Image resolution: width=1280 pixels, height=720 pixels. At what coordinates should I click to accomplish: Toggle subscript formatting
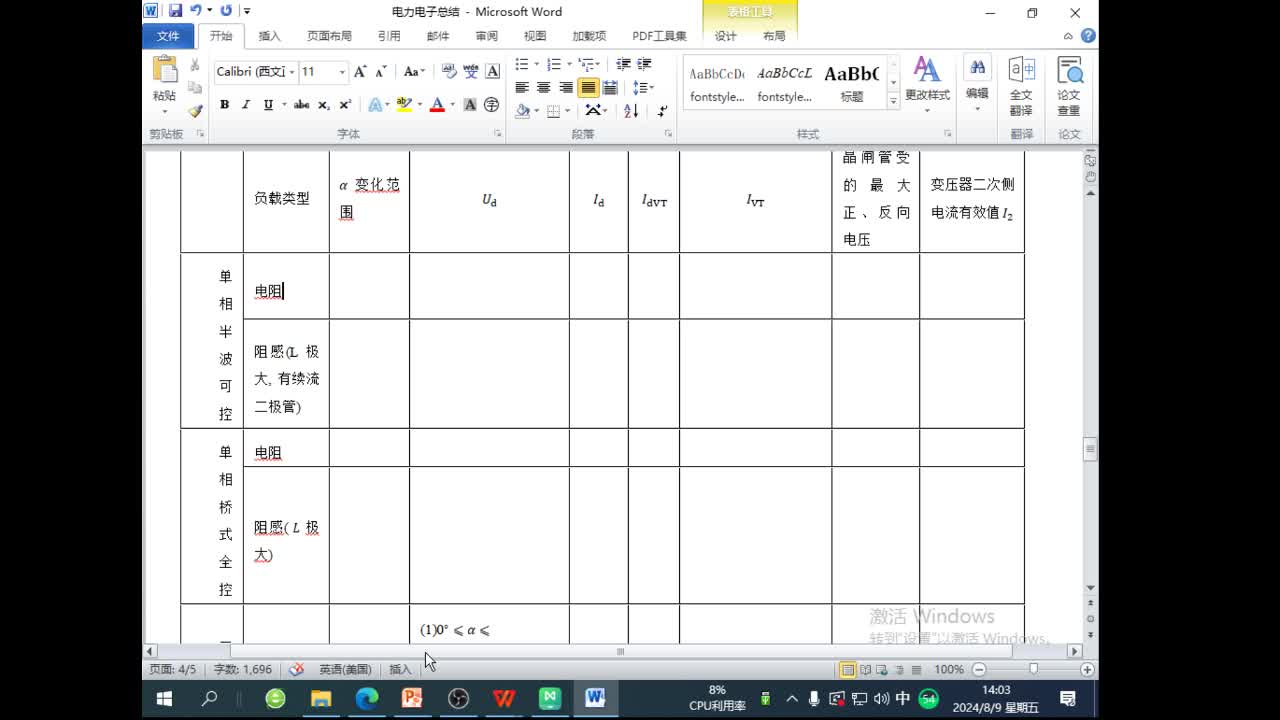(324, 105)
